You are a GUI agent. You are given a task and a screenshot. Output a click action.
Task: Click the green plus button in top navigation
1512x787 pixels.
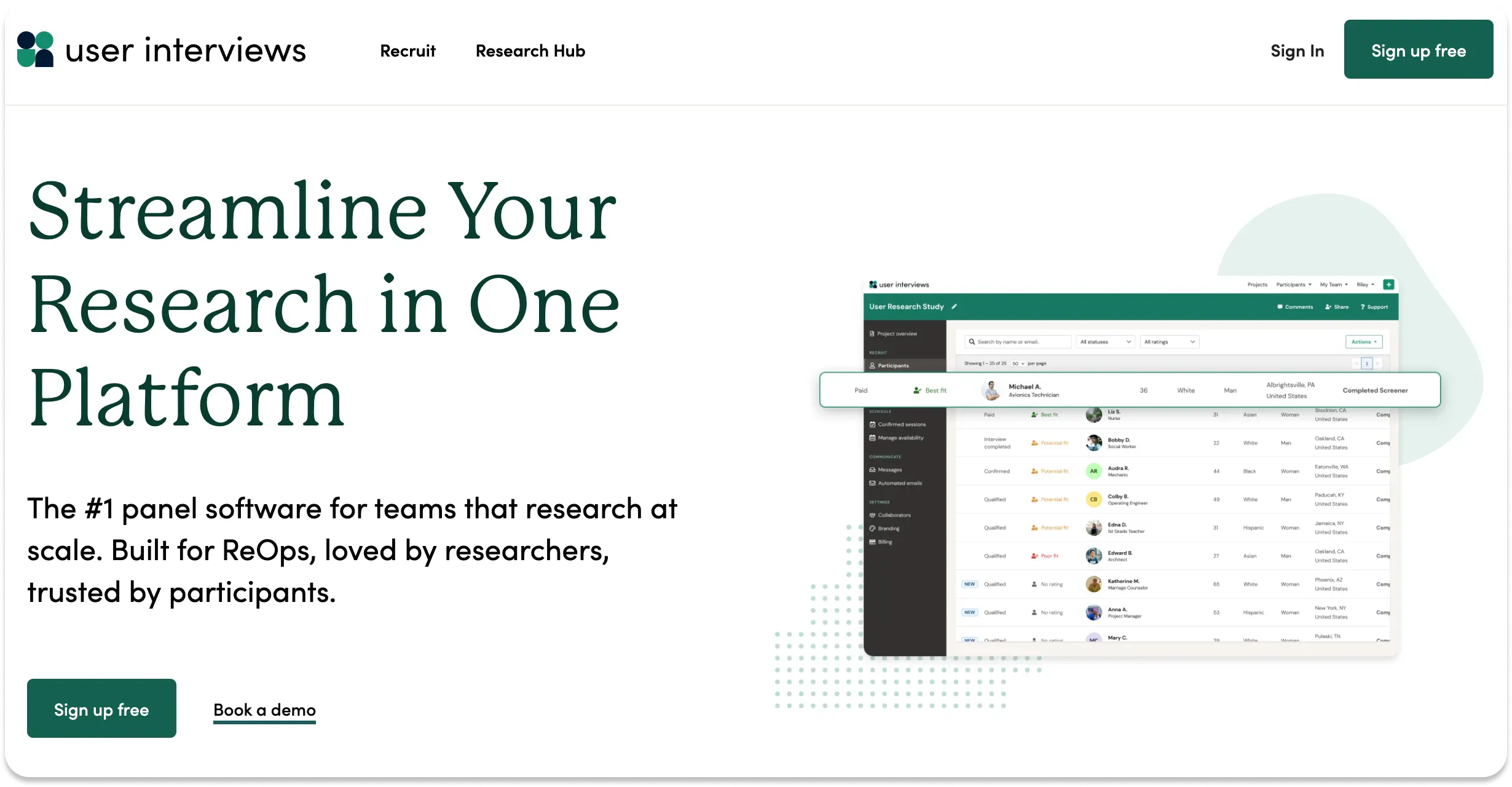1389,285
